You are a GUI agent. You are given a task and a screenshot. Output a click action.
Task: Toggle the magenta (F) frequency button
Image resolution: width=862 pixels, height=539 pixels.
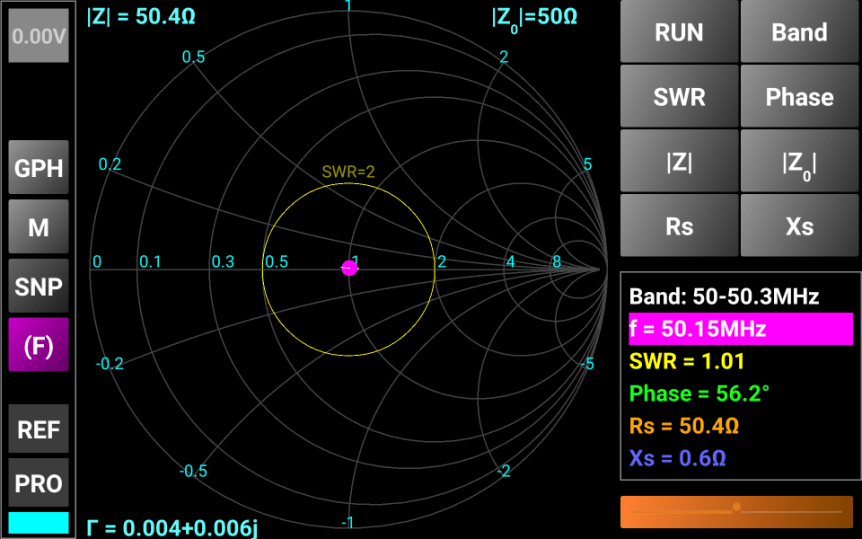pyautogui.click(x=39, y=345)
